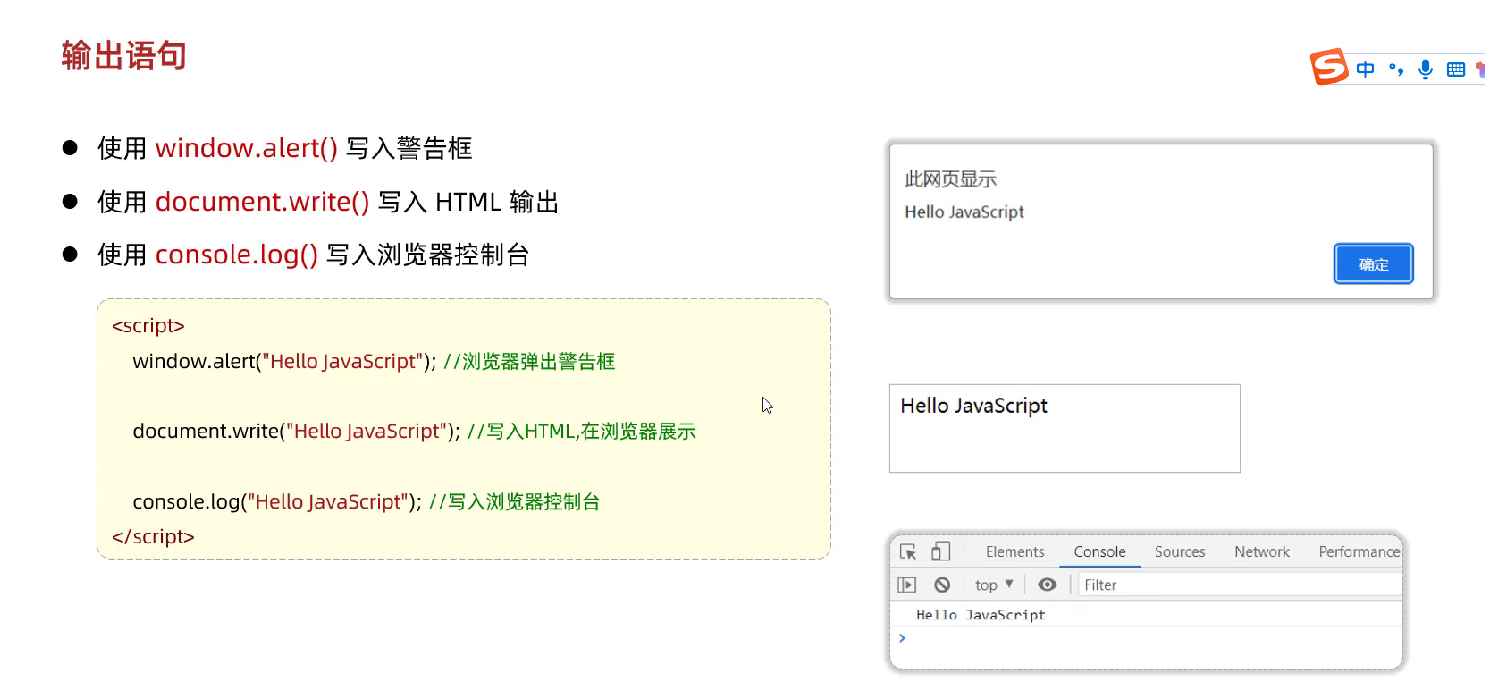This screenshot has height=685, width=1485.
Task: Click the Sogou input method logo
Action: 1330,68
